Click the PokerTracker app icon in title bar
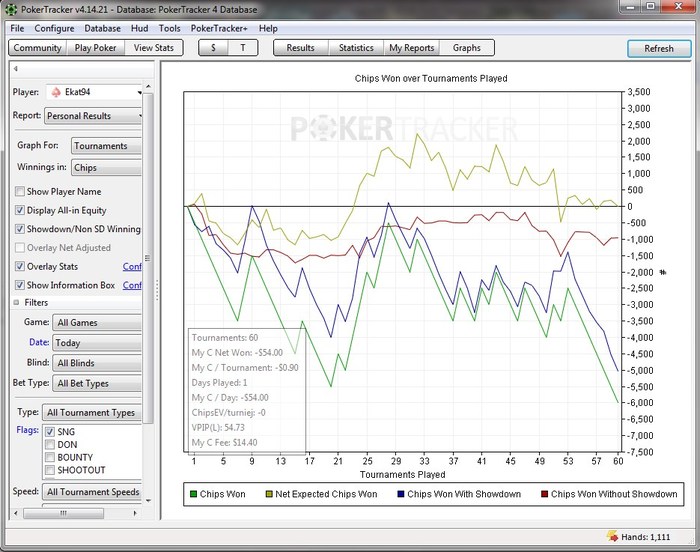Viewport: 700px width, 552px height. click(x=11, y=9)
